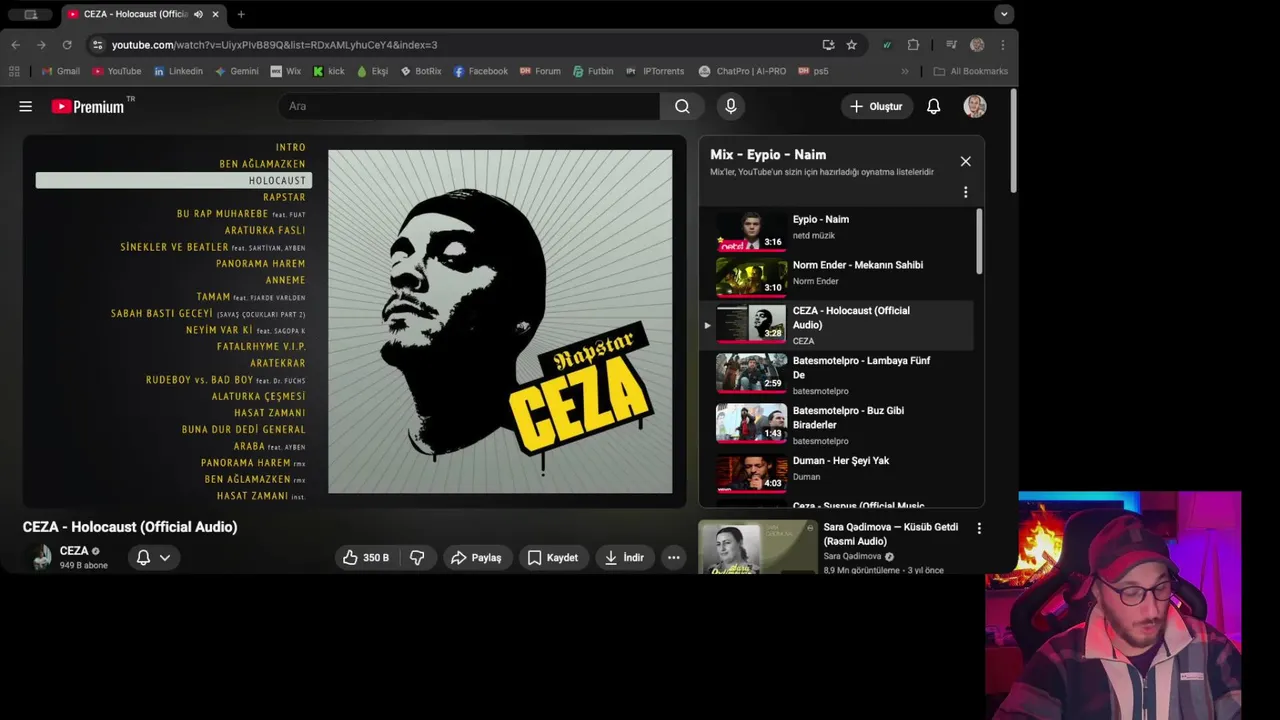Click the CEZA Rapstar album art video
1280x720 pixels.
coord(500,321)
